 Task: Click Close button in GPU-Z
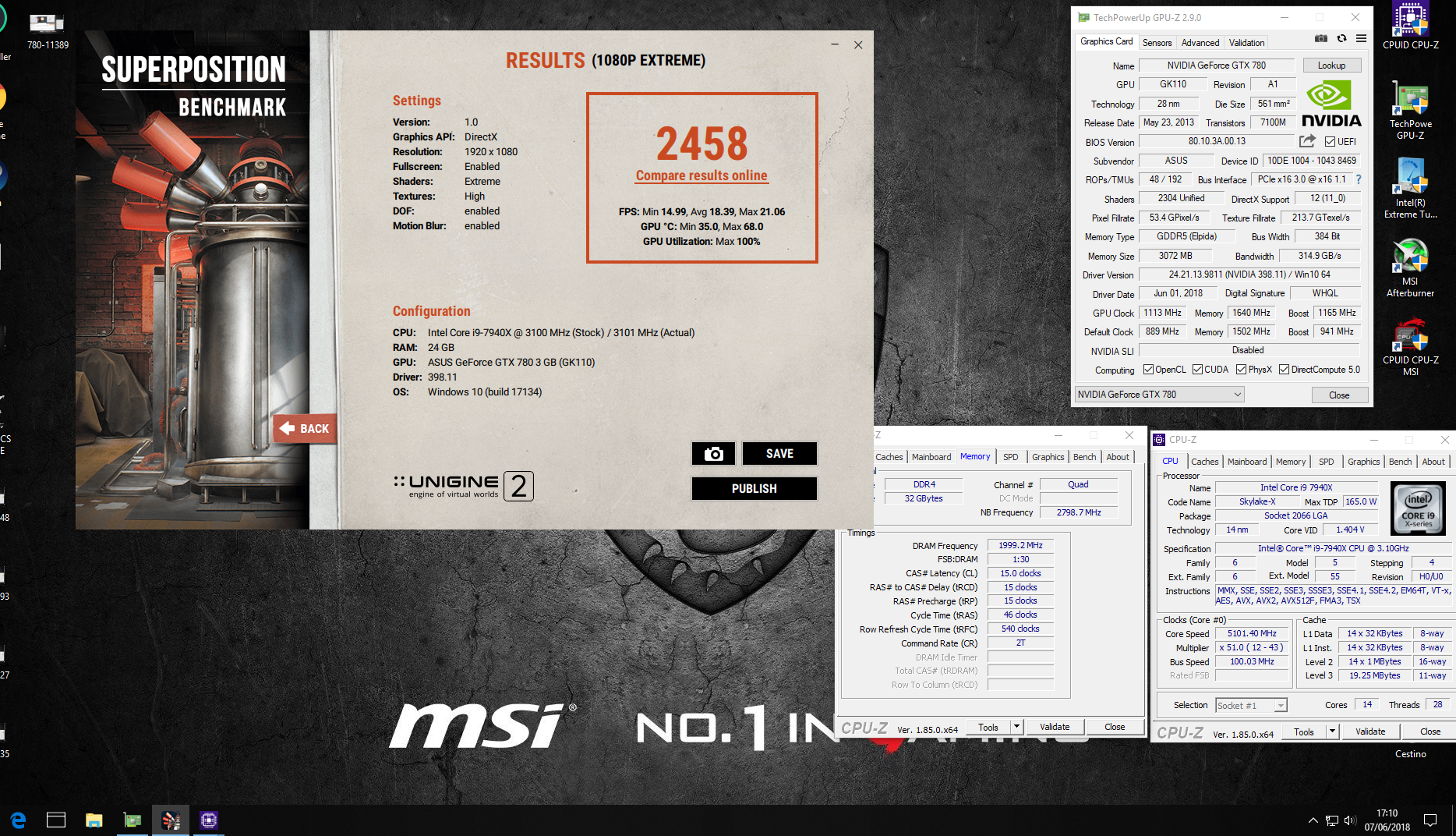pyautogui.click(x=1339, y=395)
